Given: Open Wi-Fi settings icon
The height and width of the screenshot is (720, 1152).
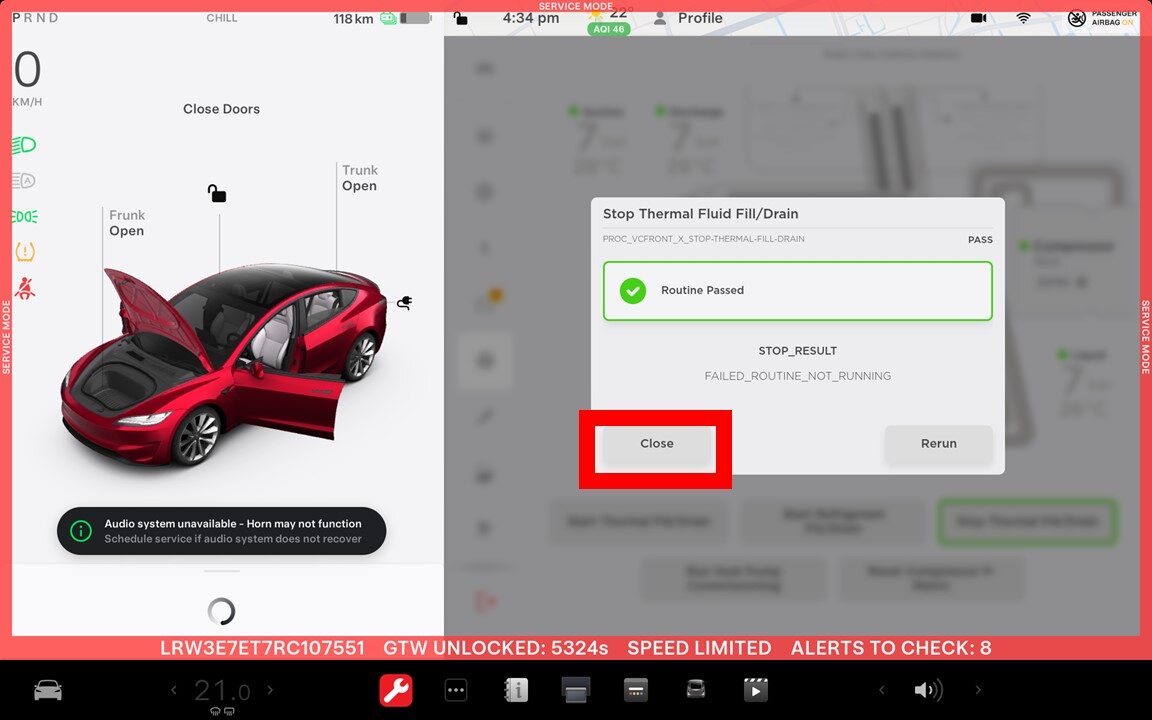Looking at the screenshot, I should 1023,18.
